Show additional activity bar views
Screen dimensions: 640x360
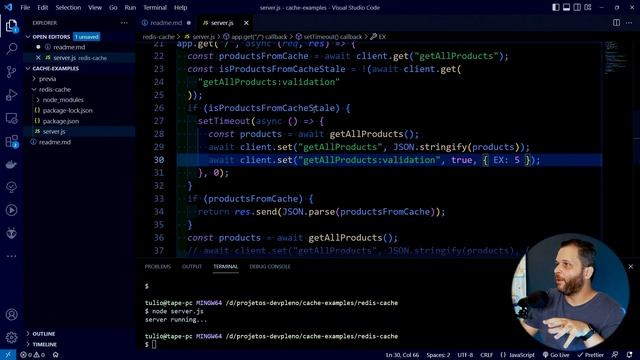point(11,256)
